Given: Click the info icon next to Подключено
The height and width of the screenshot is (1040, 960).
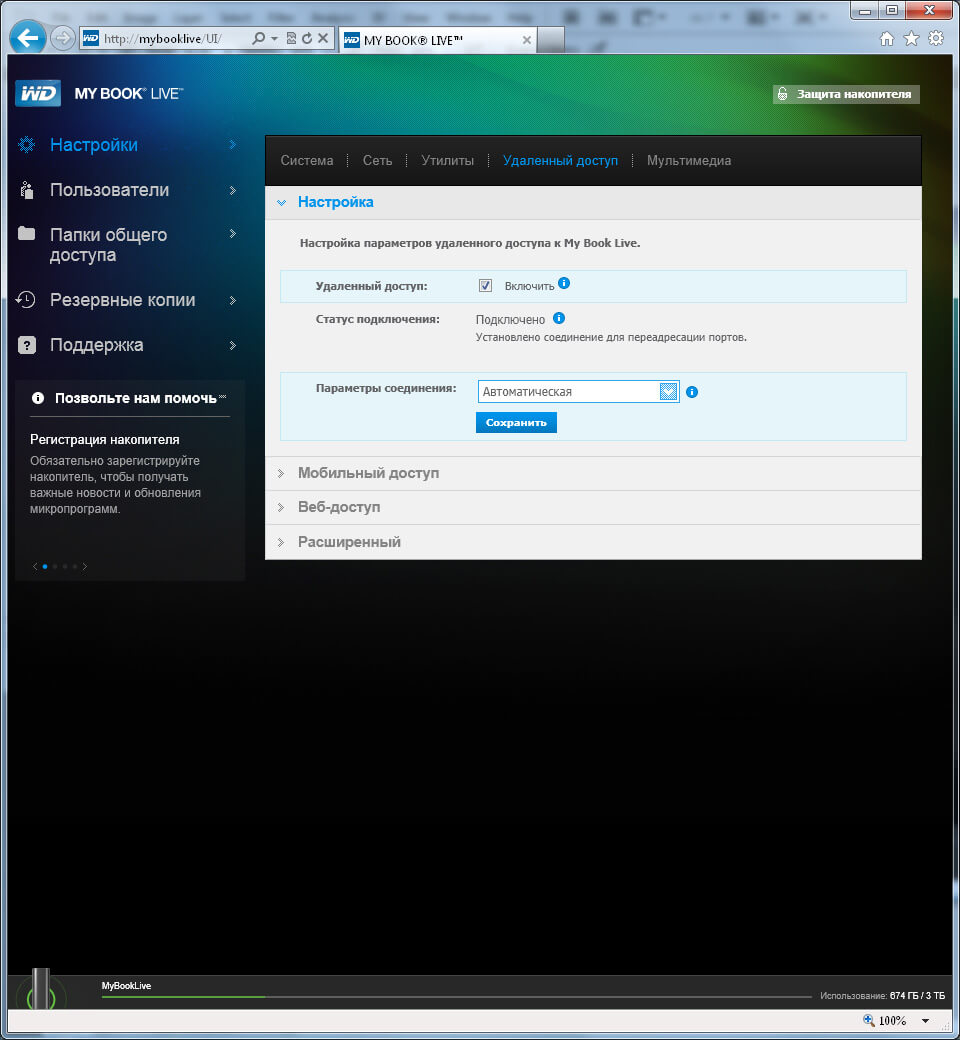Looking at the screenshot, I should point(559,318).
